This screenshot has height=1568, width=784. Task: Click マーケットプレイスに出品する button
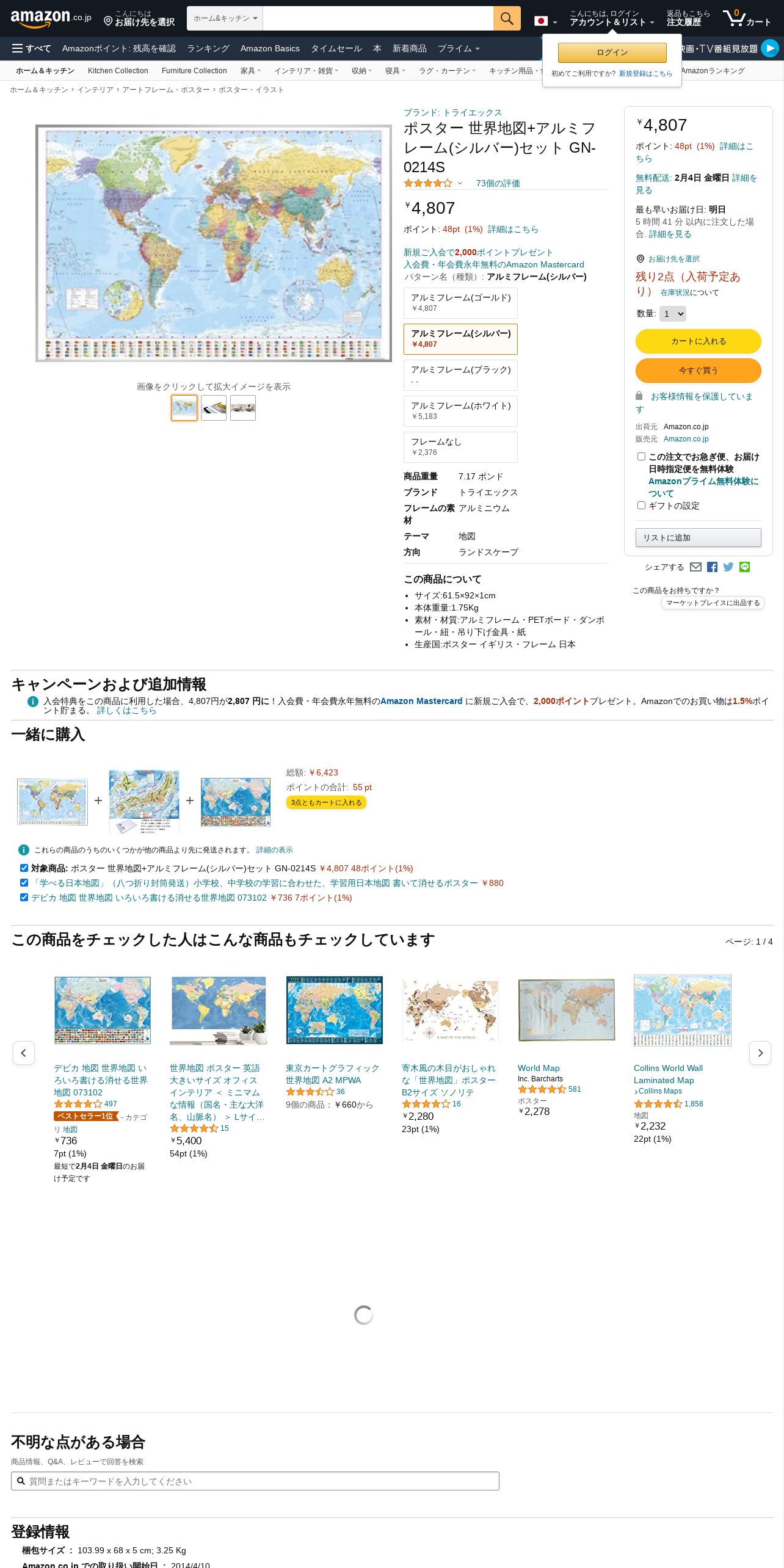click(x=713, y=603)
